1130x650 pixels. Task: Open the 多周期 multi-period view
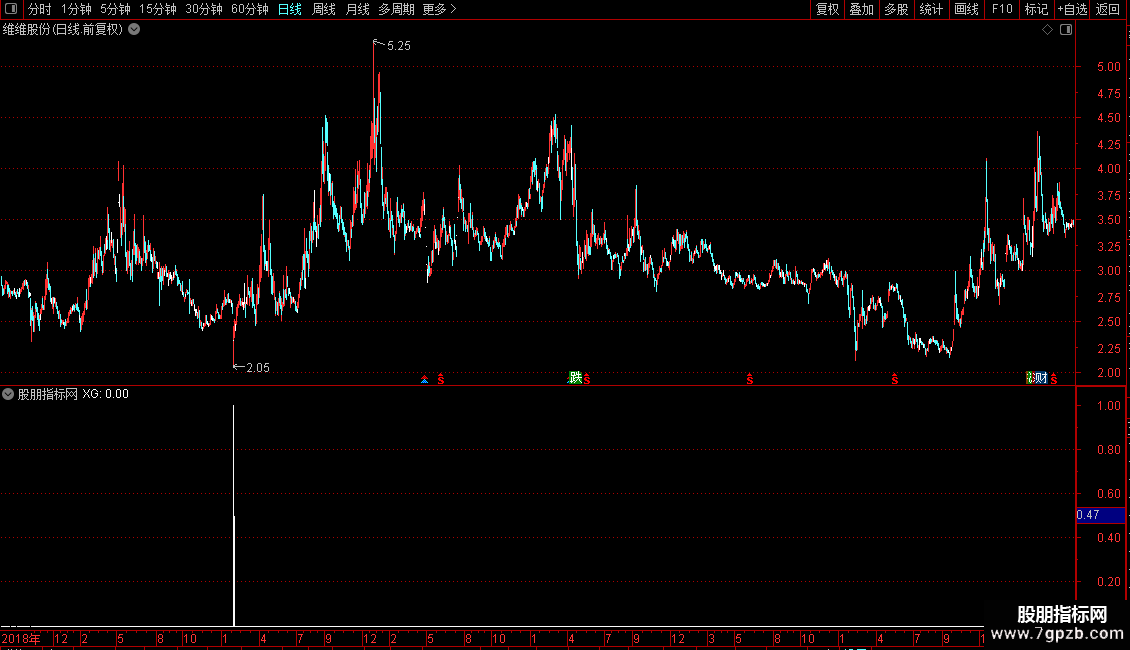(396, 9)
